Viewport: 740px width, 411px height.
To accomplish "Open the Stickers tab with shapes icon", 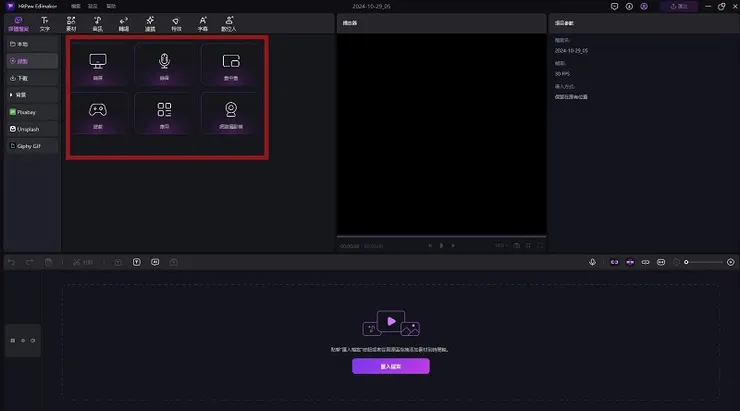I will pyautogui.click(x=71, y=24).
